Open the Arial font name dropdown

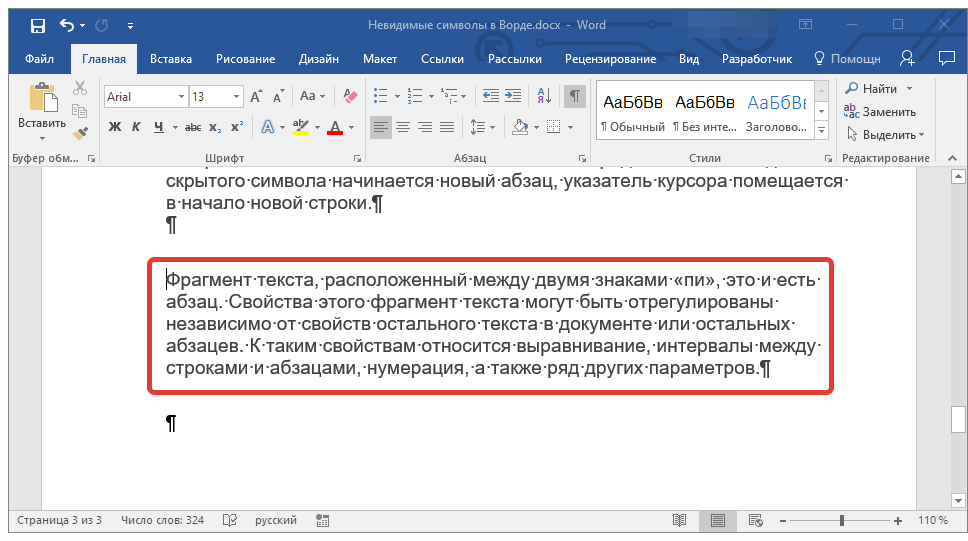[x=181, y=97]
